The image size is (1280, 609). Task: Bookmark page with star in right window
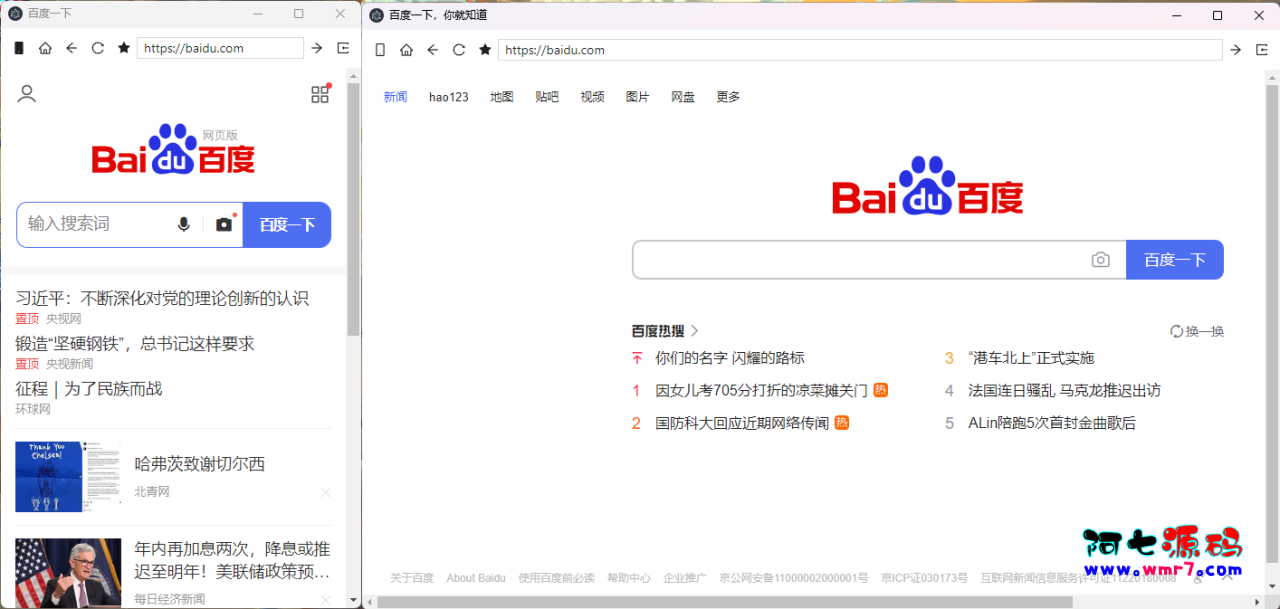coord(485,50)
